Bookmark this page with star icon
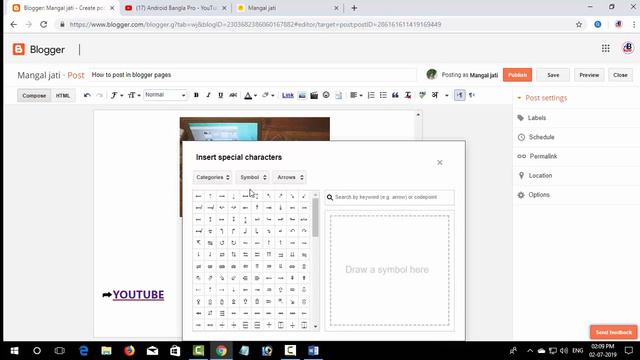The height and width of the screenshot is (360, 640). tap(579, 24)
